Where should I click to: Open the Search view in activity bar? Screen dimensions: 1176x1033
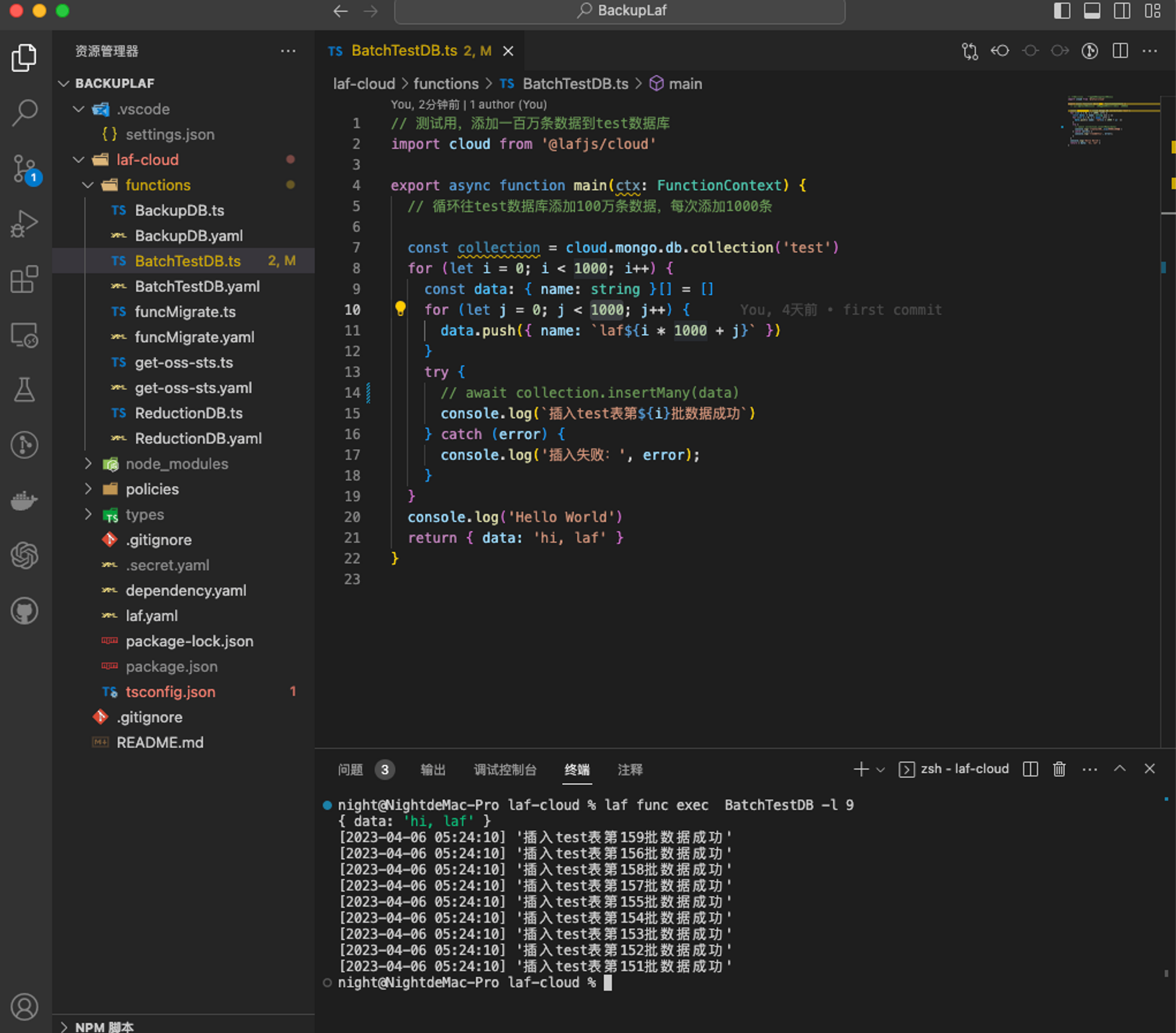(x=25, y=112)
